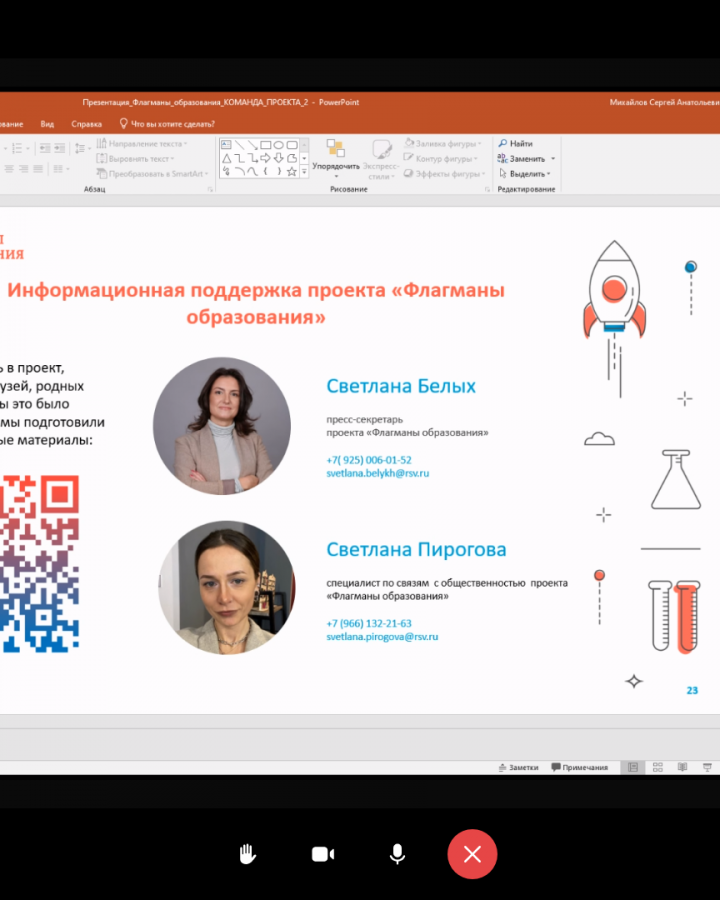Click the Найти search command

pos(520,144)
